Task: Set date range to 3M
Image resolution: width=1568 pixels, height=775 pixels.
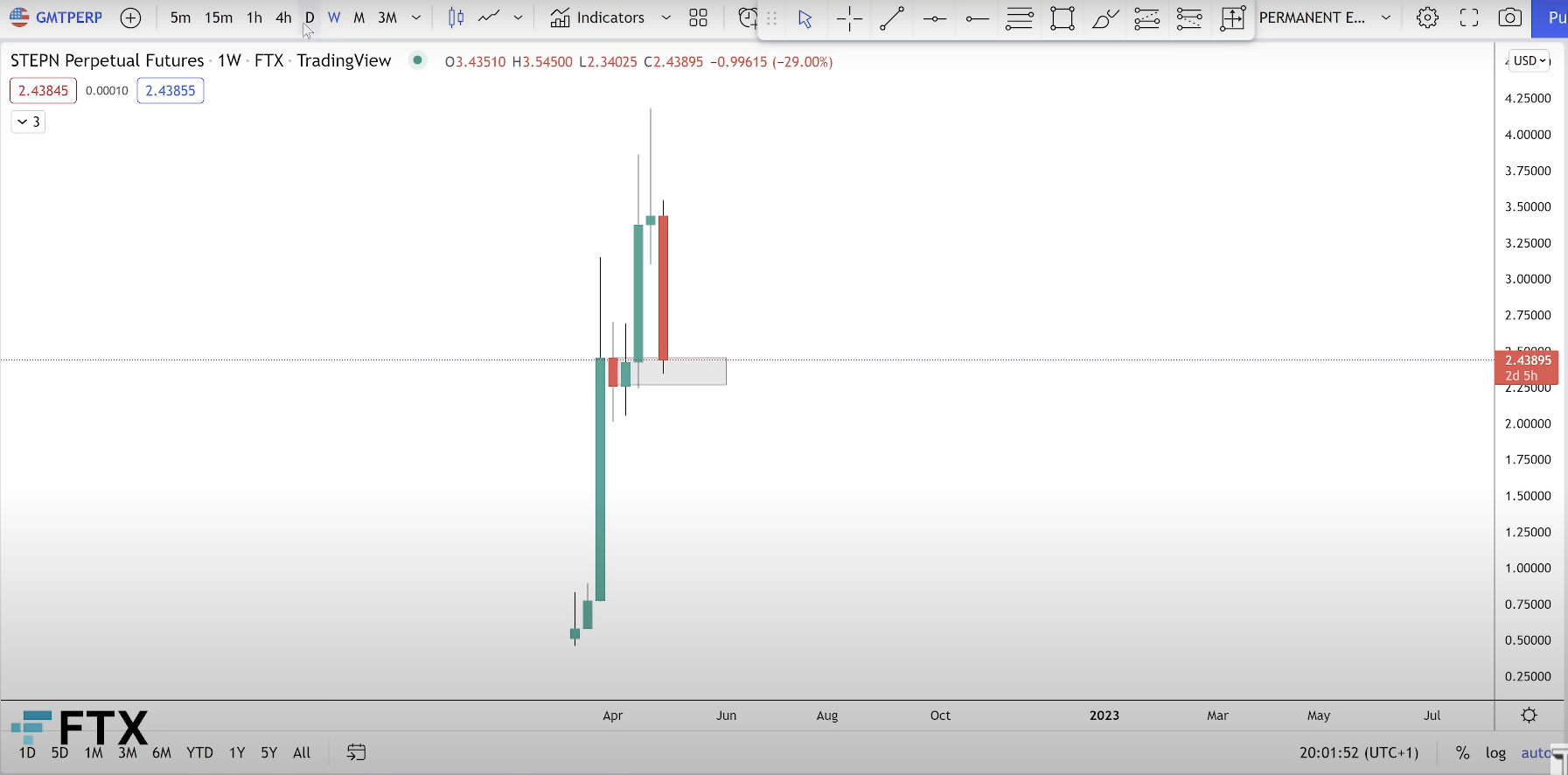Action: click(128, 753)
